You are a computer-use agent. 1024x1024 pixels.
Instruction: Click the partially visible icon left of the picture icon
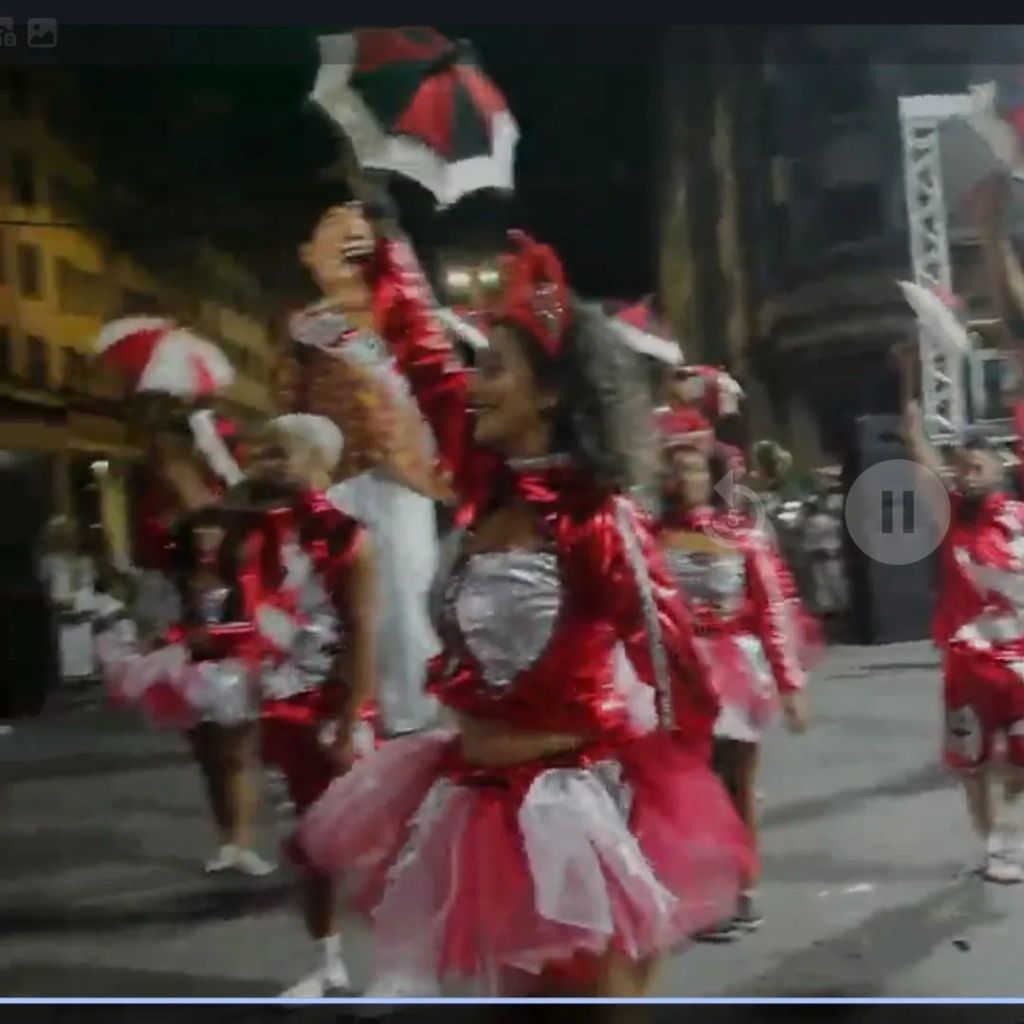pos(7,35)
